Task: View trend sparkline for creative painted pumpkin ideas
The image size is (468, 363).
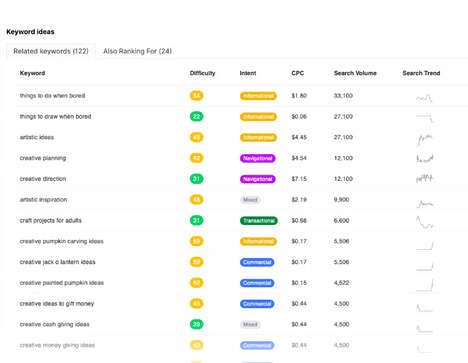Action: pyautogui.click(x=425, y=285)
